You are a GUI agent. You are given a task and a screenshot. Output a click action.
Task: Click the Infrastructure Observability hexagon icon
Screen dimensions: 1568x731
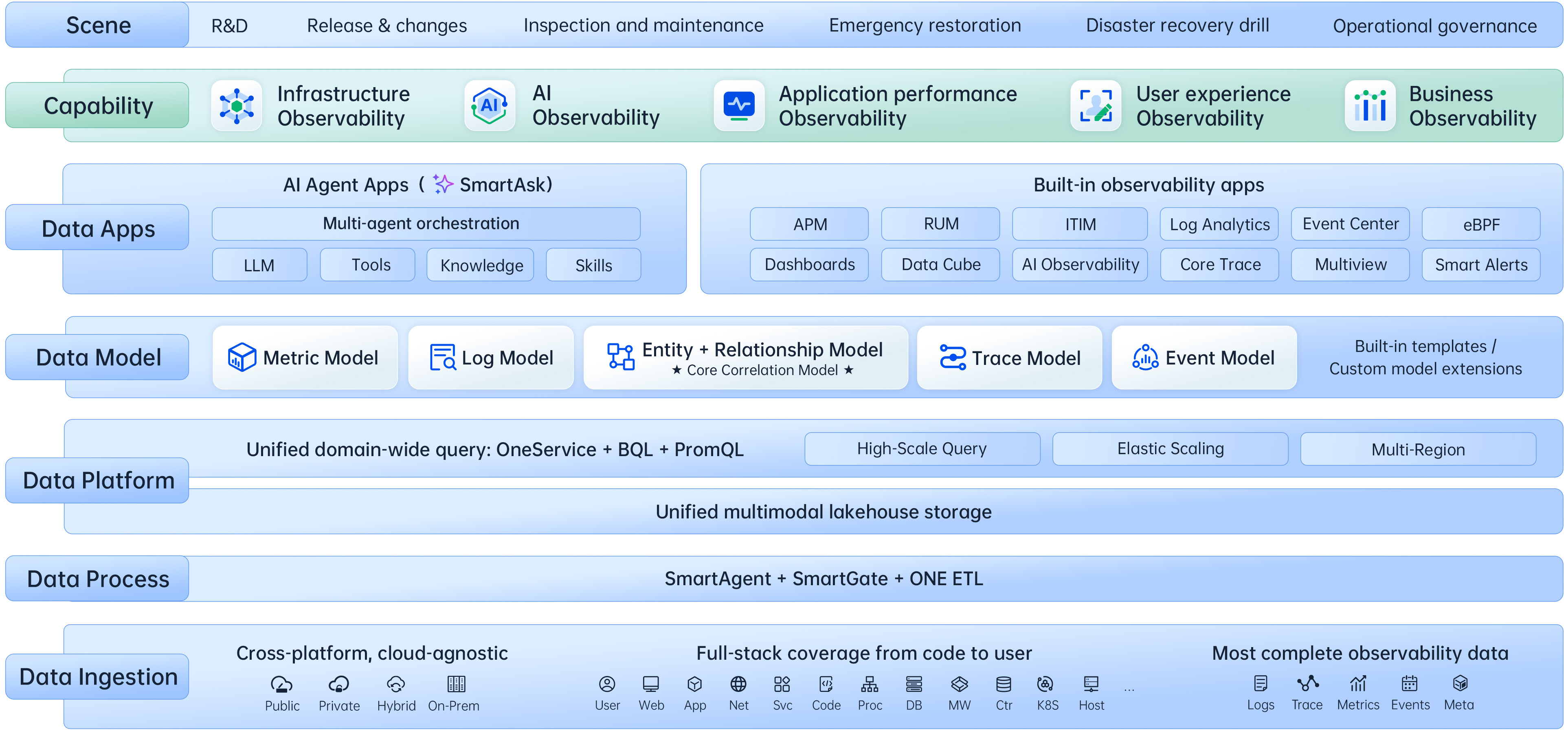236,106
